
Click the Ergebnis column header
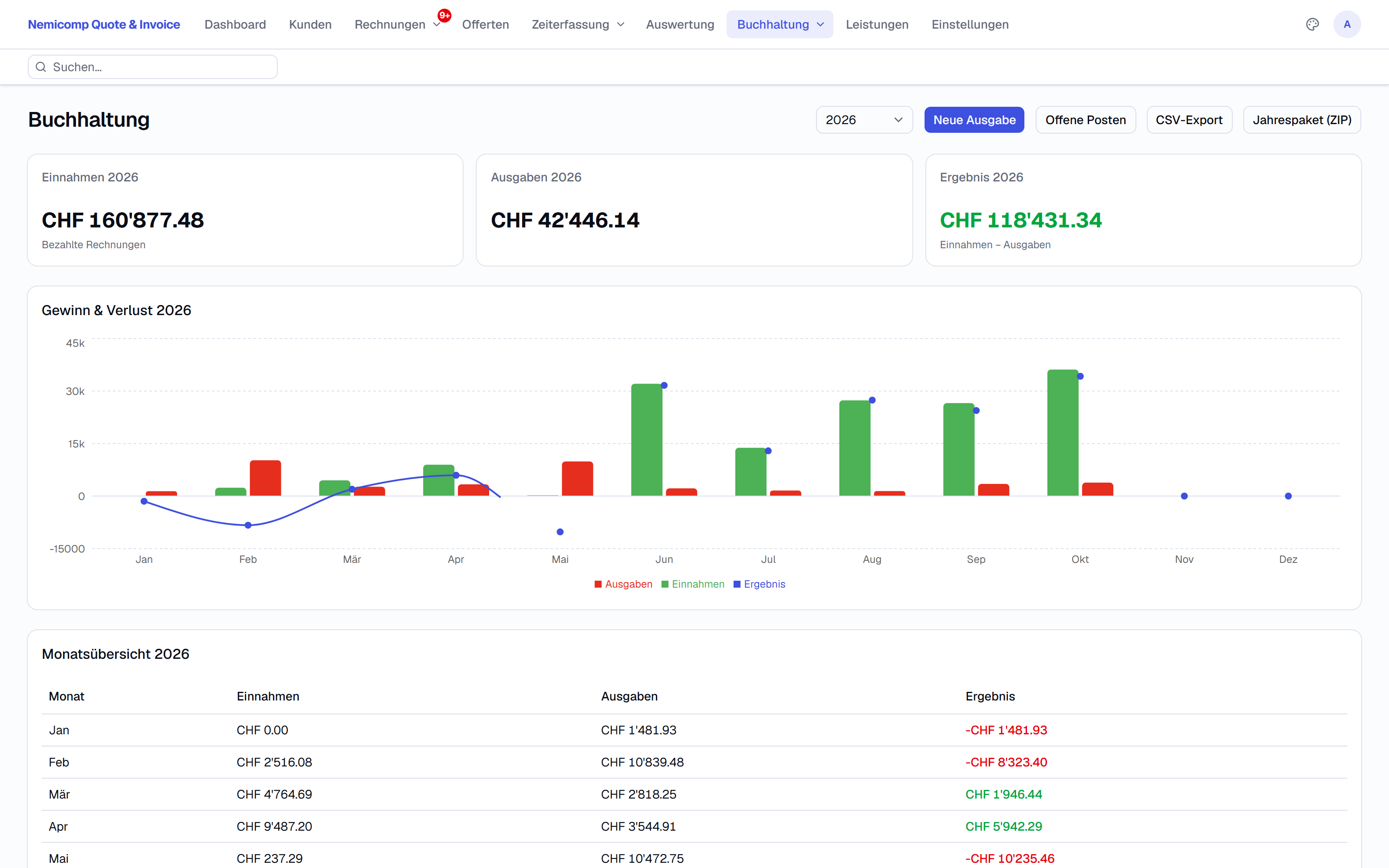coord(990,696)
